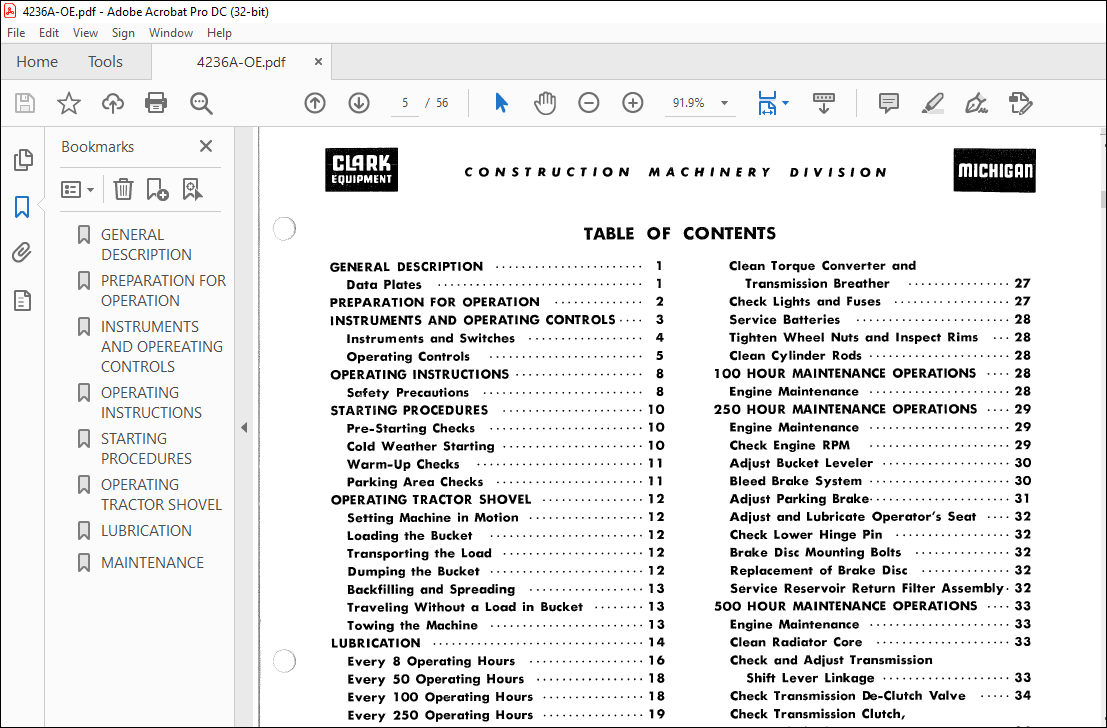The height and width of the screenshot is (728, 1107).
Task: Delete selected bookmark with trash icon
Action: tap(123, 189)
